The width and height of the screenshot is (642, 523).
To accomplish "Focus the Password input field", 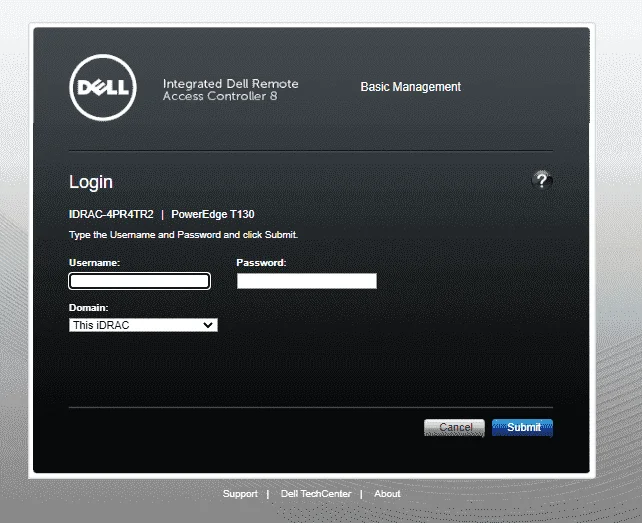I will (307, 281).
